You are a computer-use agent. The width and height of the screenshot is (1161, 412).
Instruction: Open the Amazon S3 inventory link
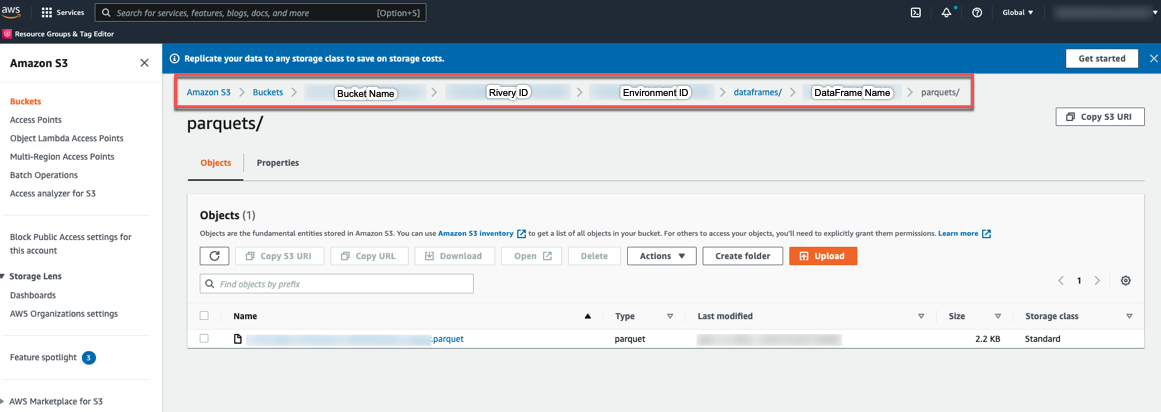475,233
